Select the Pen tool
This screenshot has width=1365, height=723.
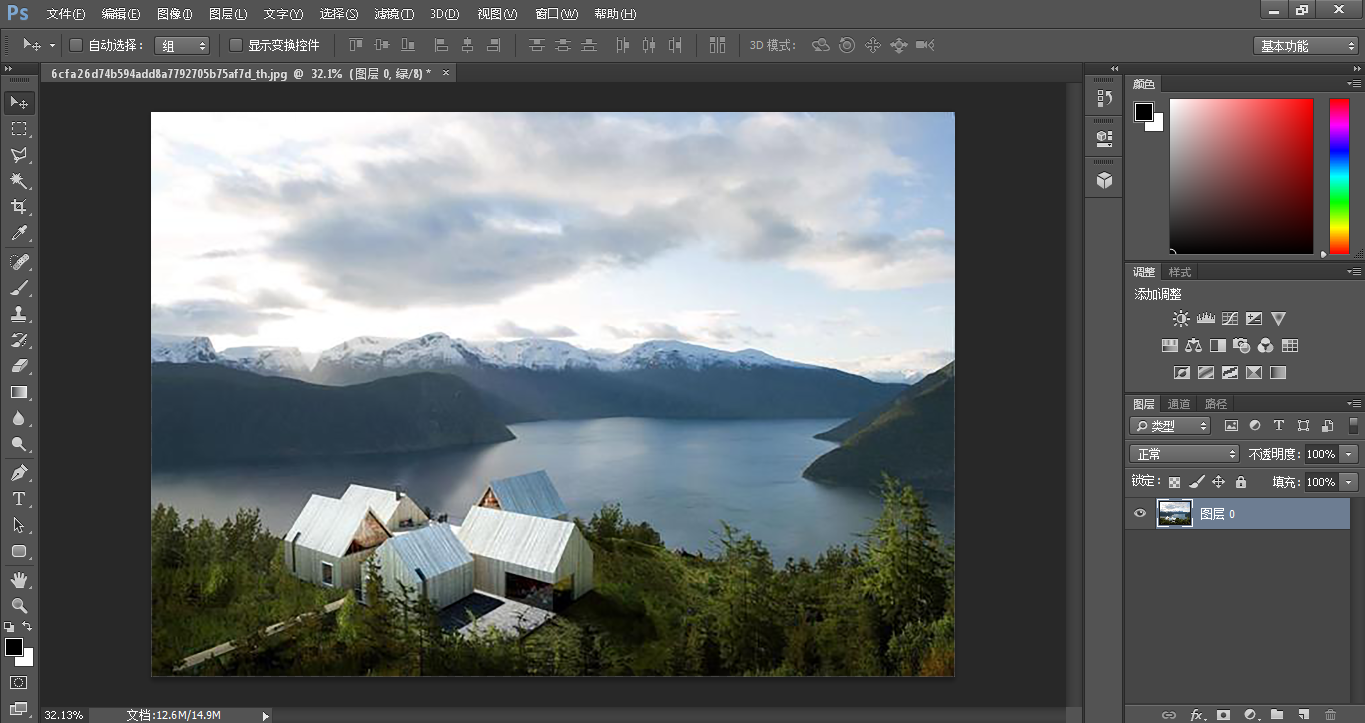[x=19, y=472]
